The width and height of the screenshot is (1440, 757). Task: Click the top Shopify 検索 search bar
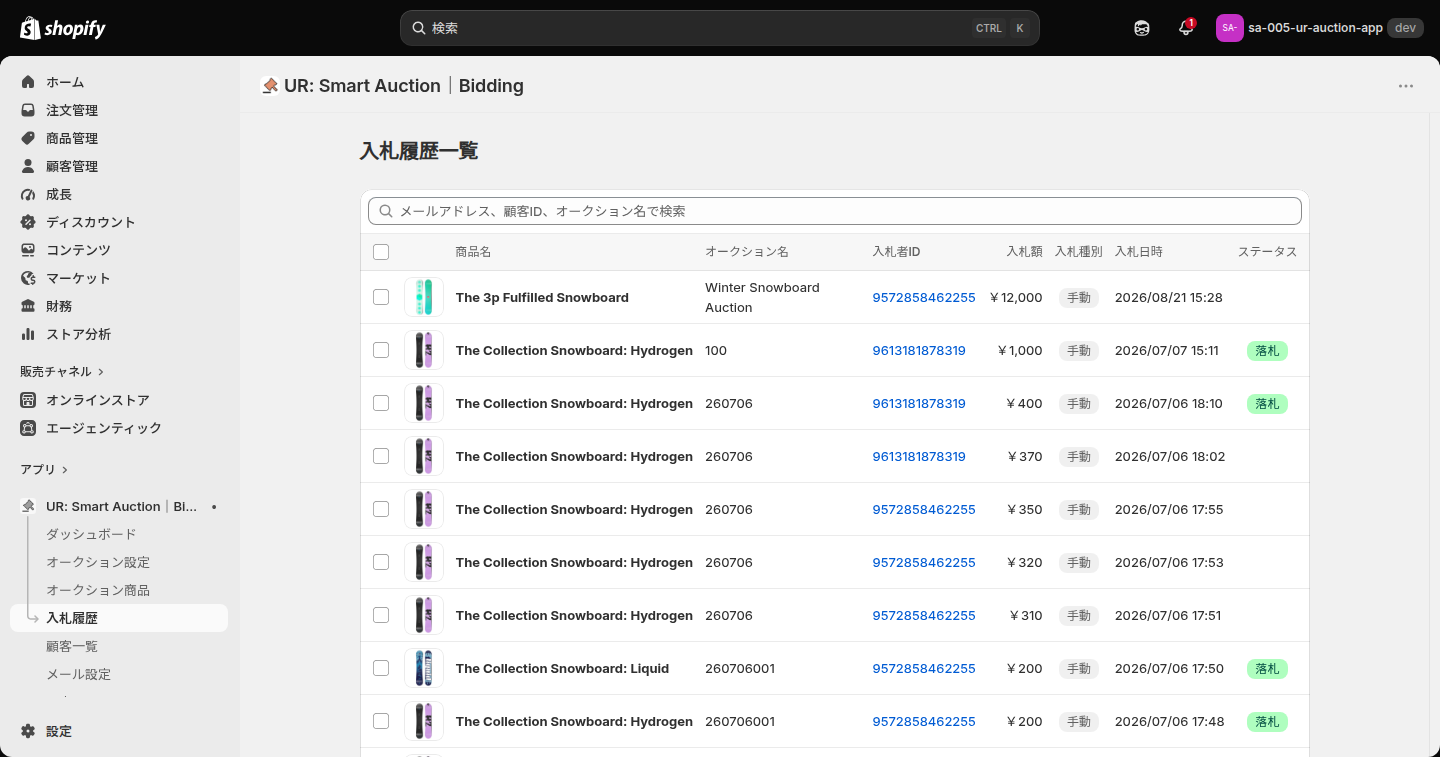tap(720, 28)
